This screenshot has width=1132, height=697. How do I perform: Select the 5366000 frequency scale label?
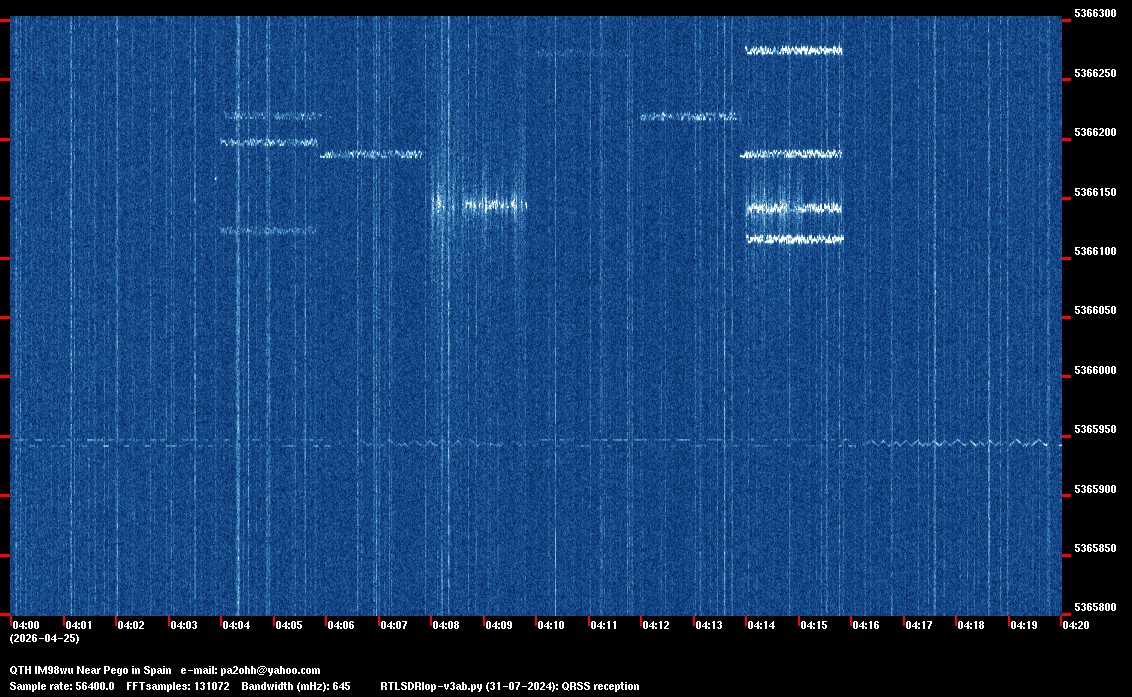pyautogui.click(x=1094, y=370)
